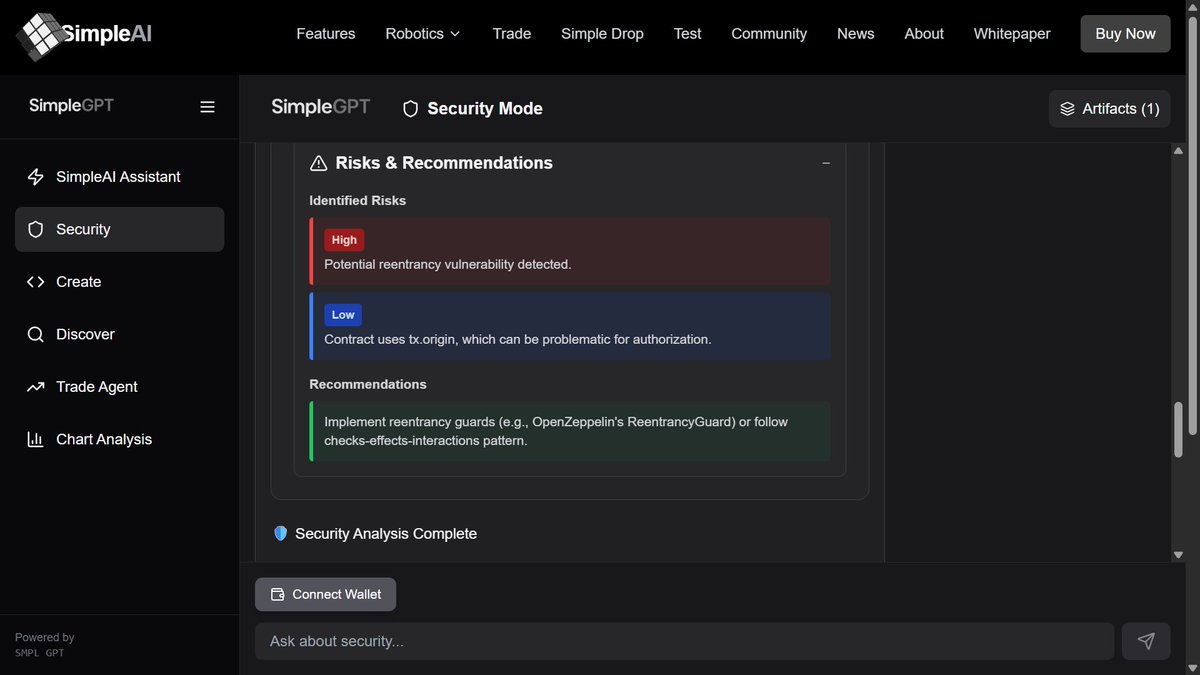
Task: Click the magnifier icon beside Discover
Action: [36, 334]
